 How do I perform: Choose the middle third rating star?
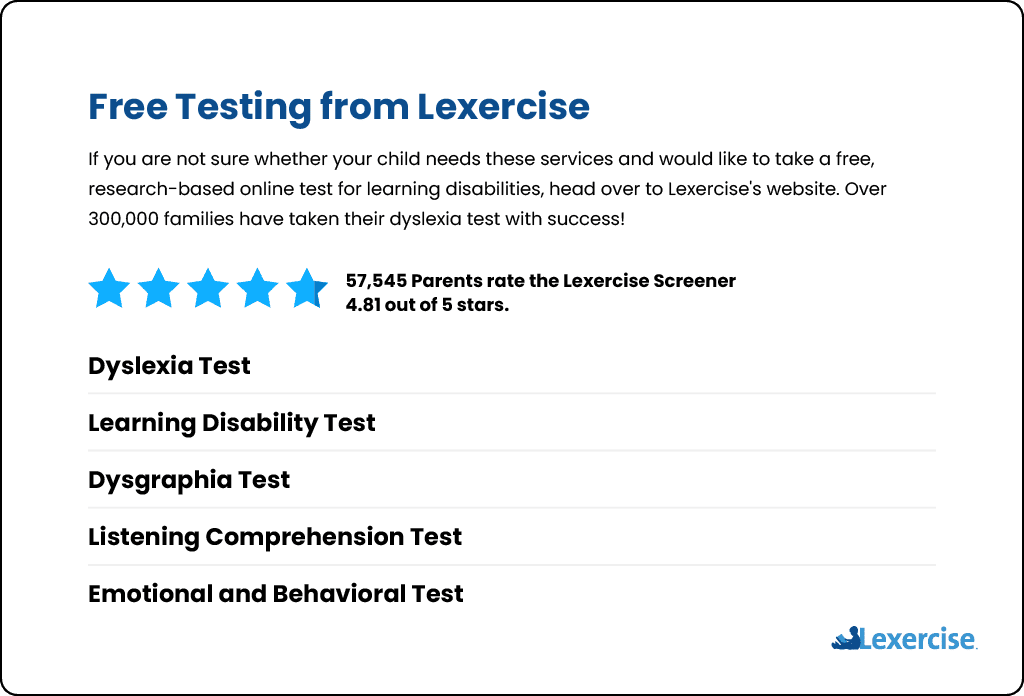tap(208, 288)
